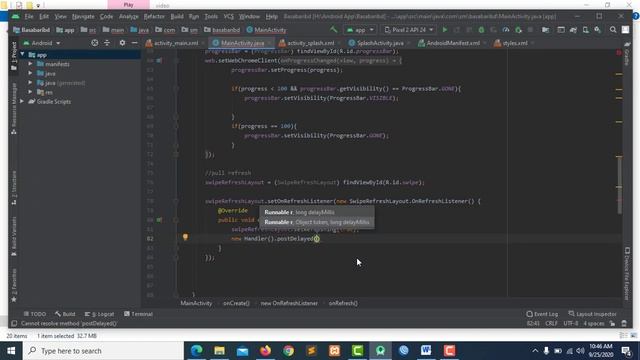Click onCreate() in the bottom breadcrumb
This screenshot has width=640, height=360.
tap(236, 303)
